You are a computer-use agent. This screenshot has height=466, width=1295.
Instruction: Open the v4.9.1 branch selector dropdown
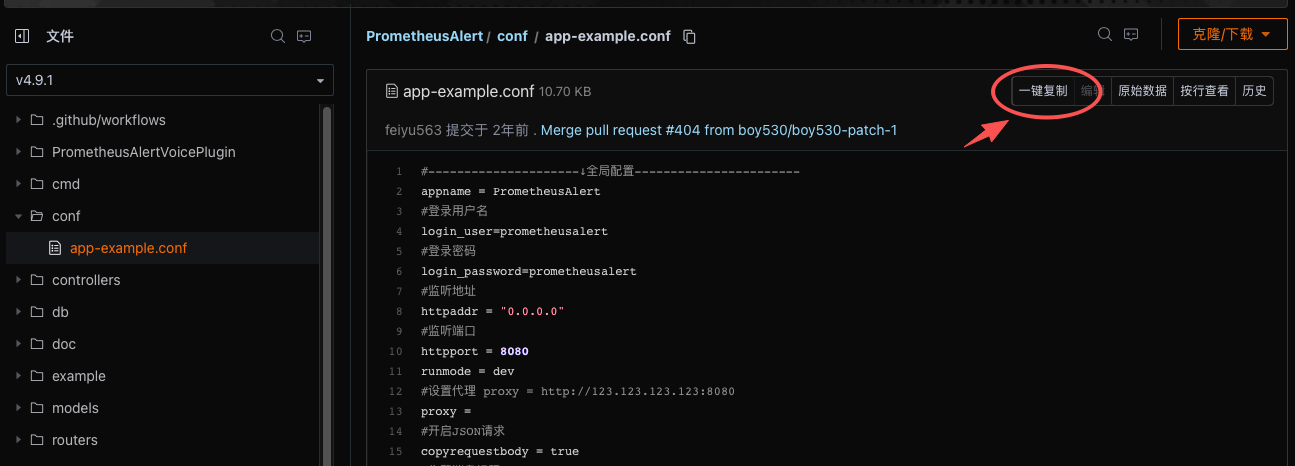point(170,80)
